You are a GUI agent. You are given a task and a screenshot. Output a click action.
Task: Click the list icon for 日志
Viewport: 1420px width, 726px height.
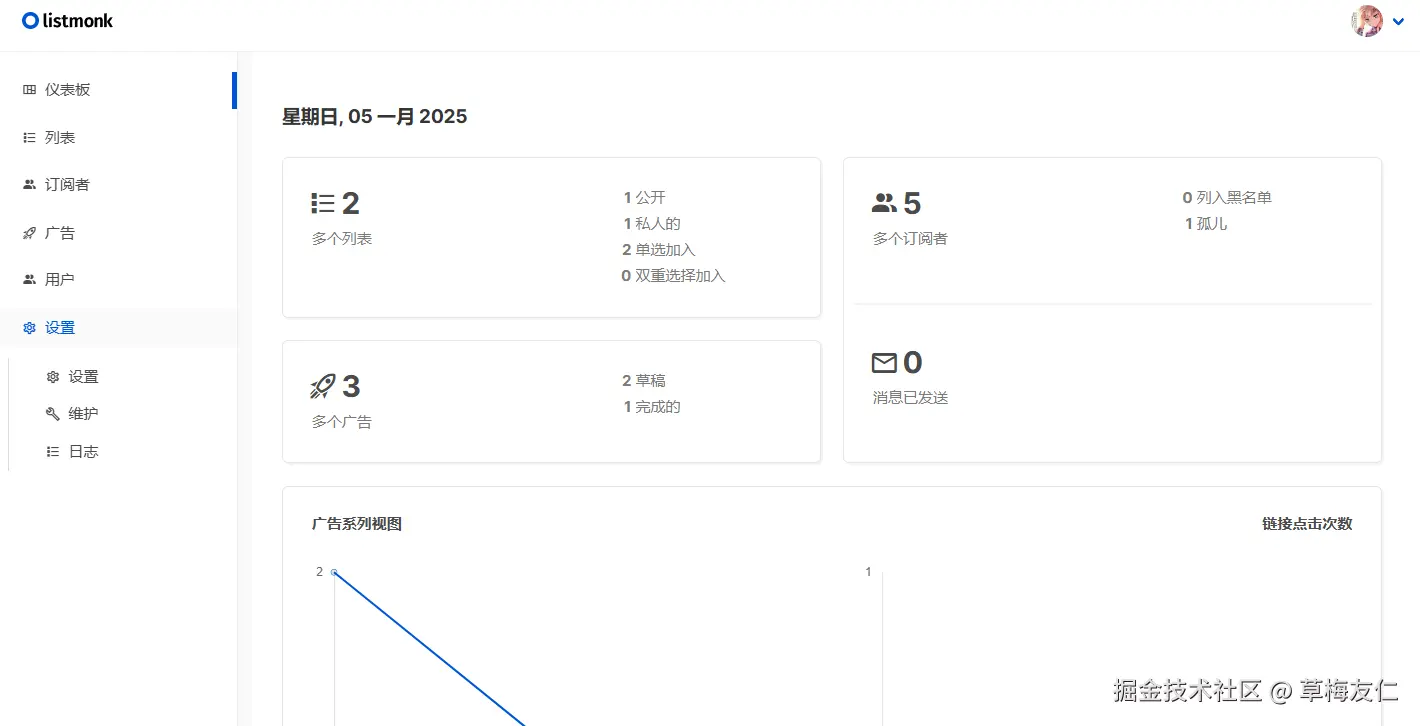tap(53, 452)
